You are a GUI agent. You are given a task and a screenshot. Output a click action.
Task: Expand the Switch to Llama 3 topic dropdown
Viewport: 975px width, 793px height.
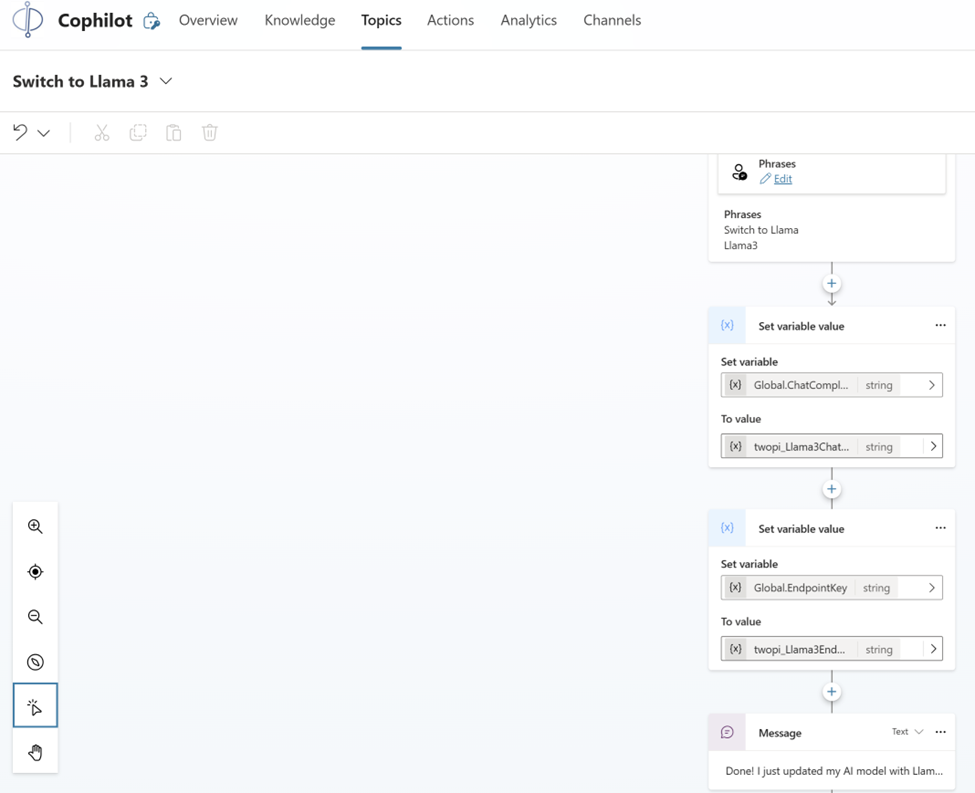tap(166, 81)
